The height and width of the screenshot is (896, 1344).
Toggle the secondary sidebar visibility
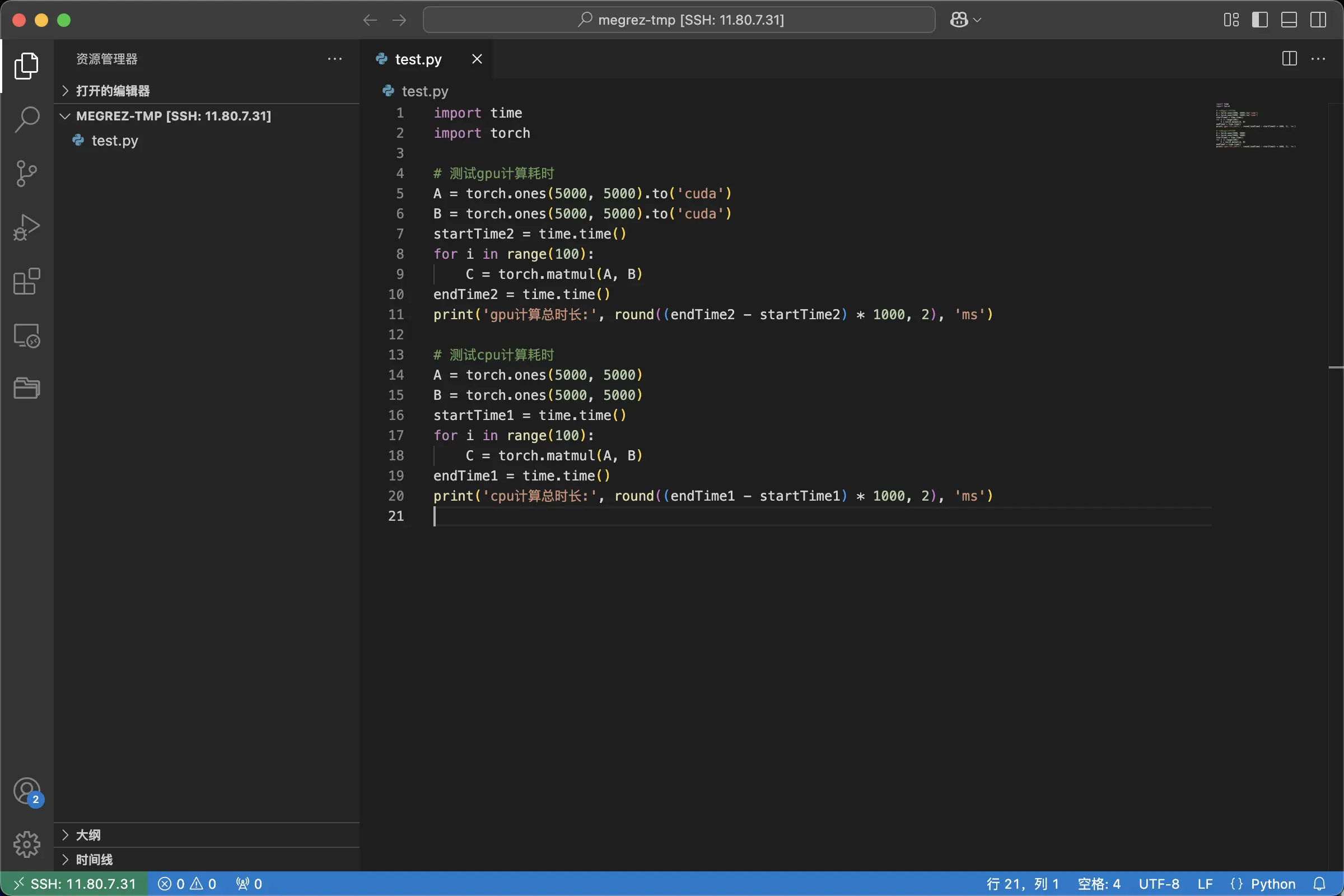click(x=1318, y=20)
